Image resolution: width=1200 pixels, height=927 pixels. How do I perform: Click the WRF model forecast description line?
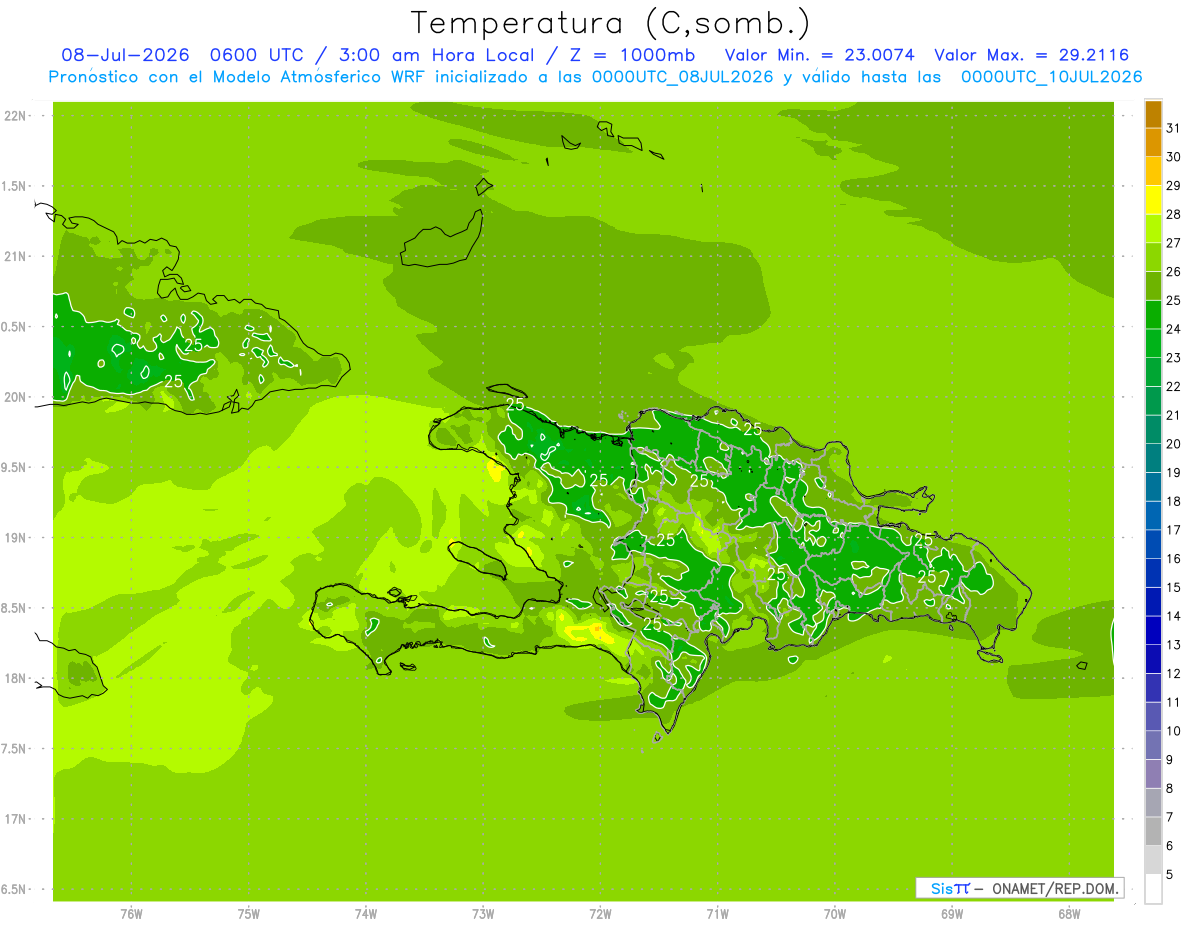pos(595,77)
